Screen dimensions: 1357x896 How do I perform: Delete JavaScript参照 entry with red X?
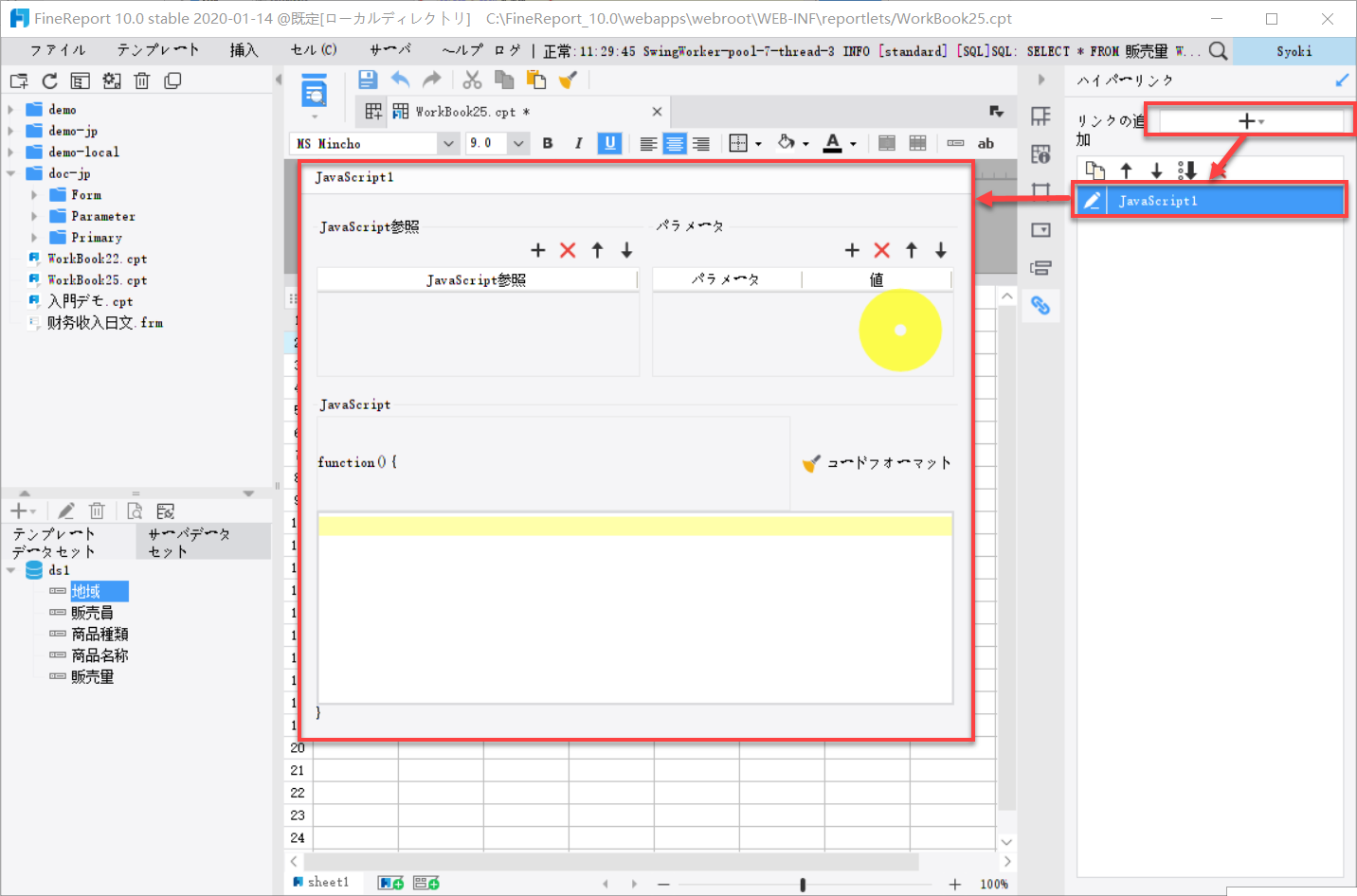[x=568, y=250]
